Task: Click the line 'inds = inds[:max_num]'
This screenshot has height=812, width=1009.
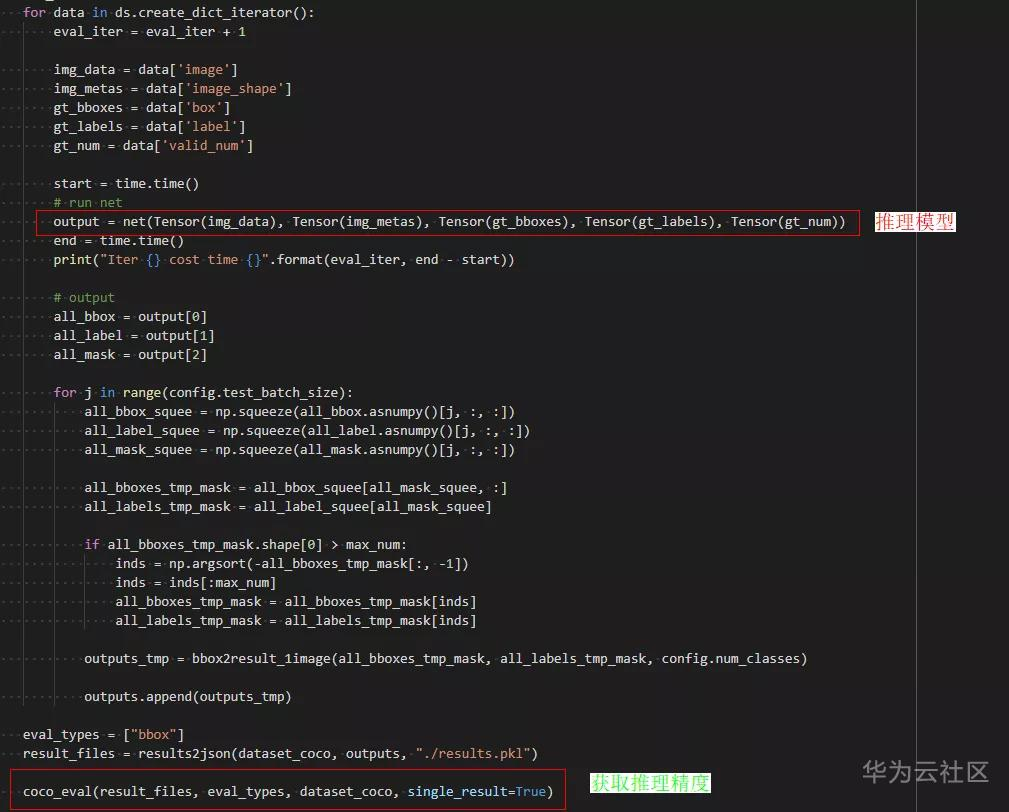Action: tap(196, 583)
